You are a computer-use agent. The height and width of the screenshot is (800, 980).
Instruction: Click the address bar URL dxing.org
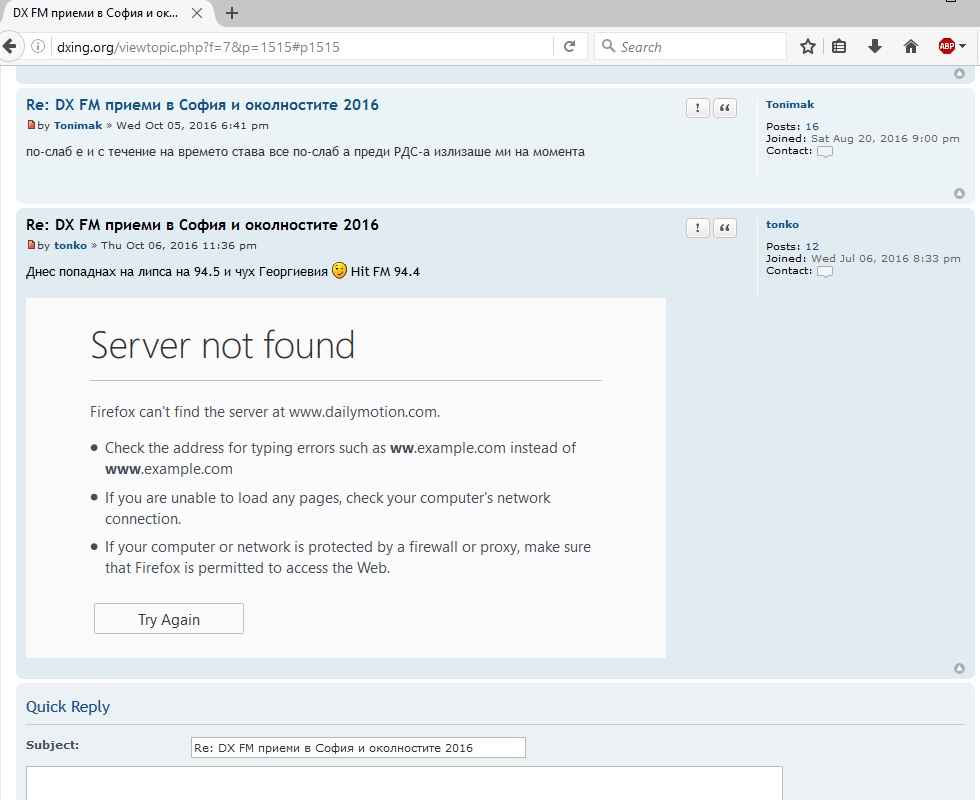coord(198,47)
